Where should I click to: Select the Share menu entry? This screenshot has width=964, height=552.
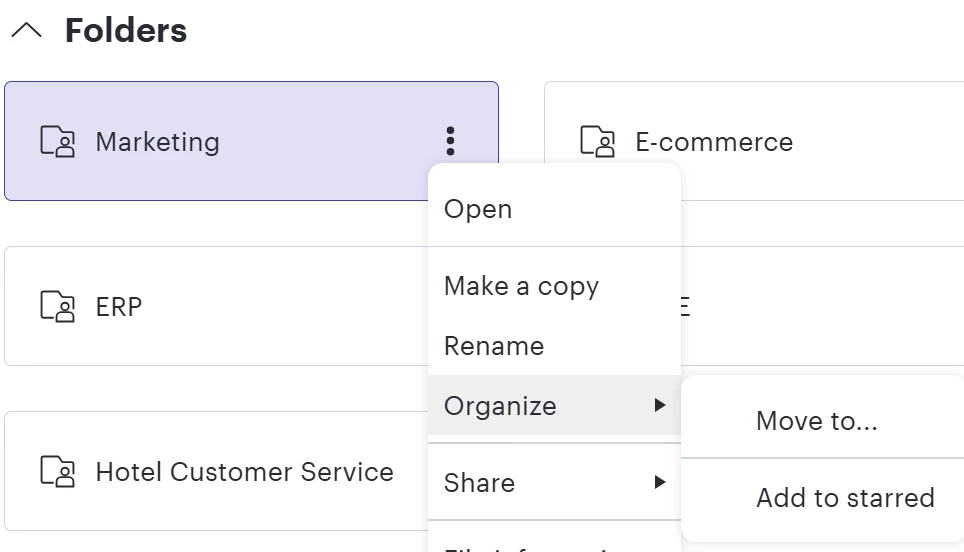coord(479,483)
